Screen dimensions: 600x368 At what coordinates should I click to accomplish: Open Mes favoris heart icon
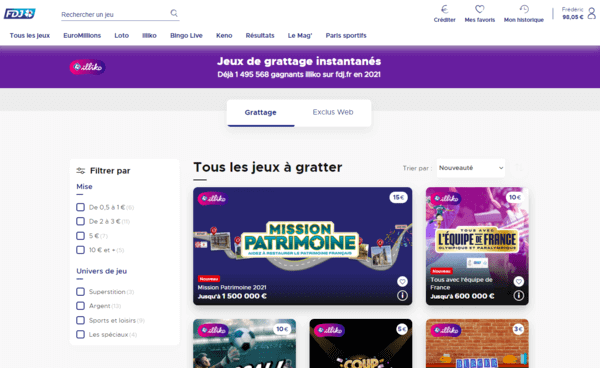(479, 9)
